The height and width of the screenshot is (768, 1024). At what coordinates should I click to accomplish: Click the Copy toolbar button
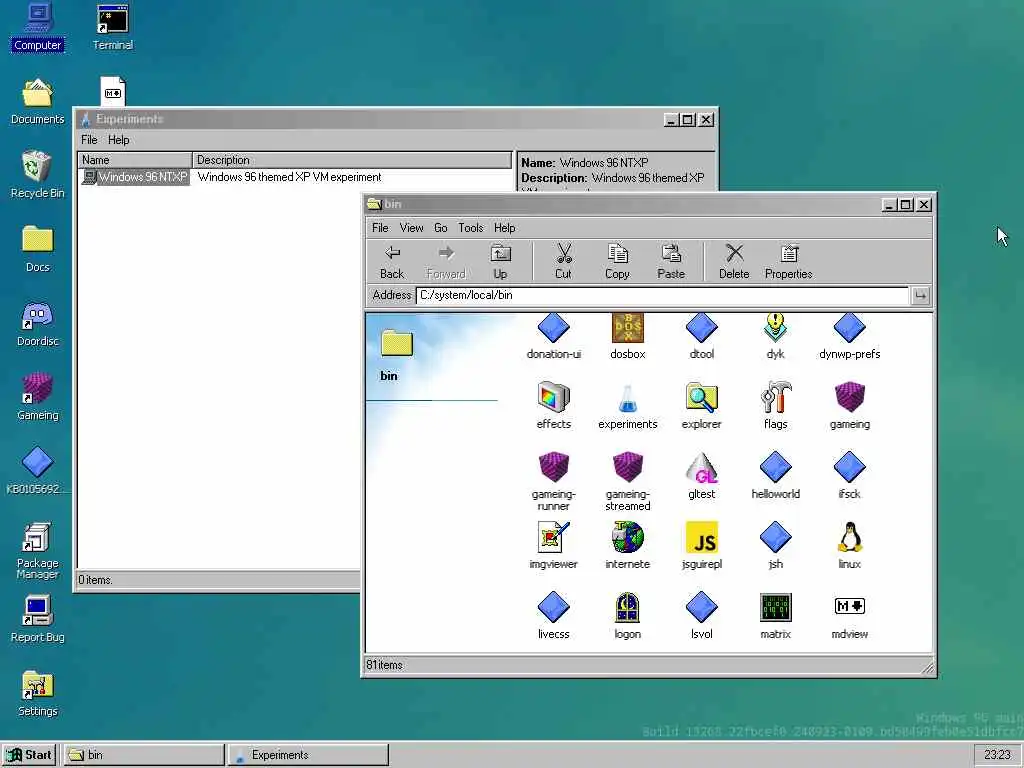(617, 262)
